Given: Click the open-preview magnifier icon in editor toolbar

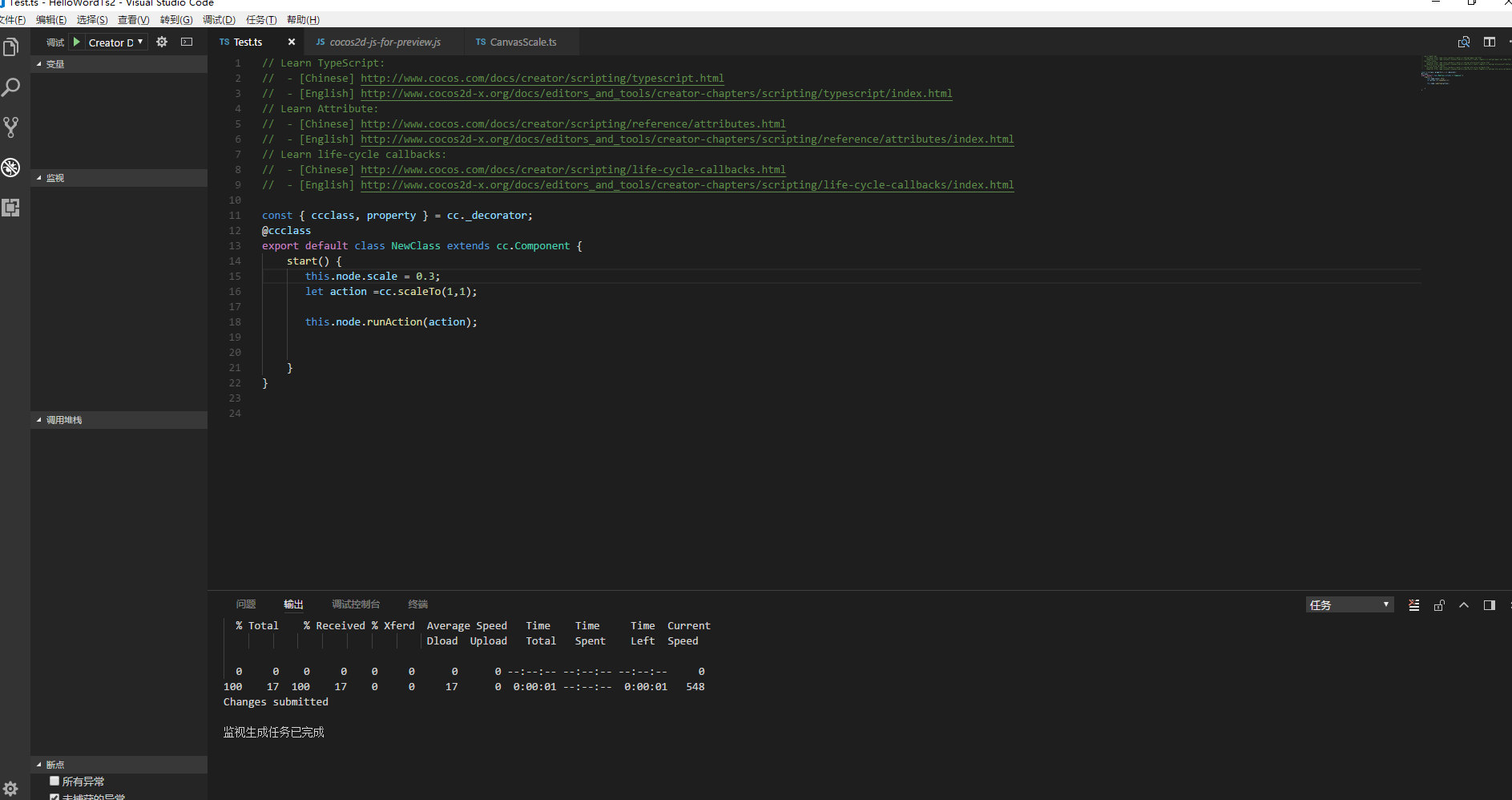Looking at the screenshot, I should (x=1464, y=42).
